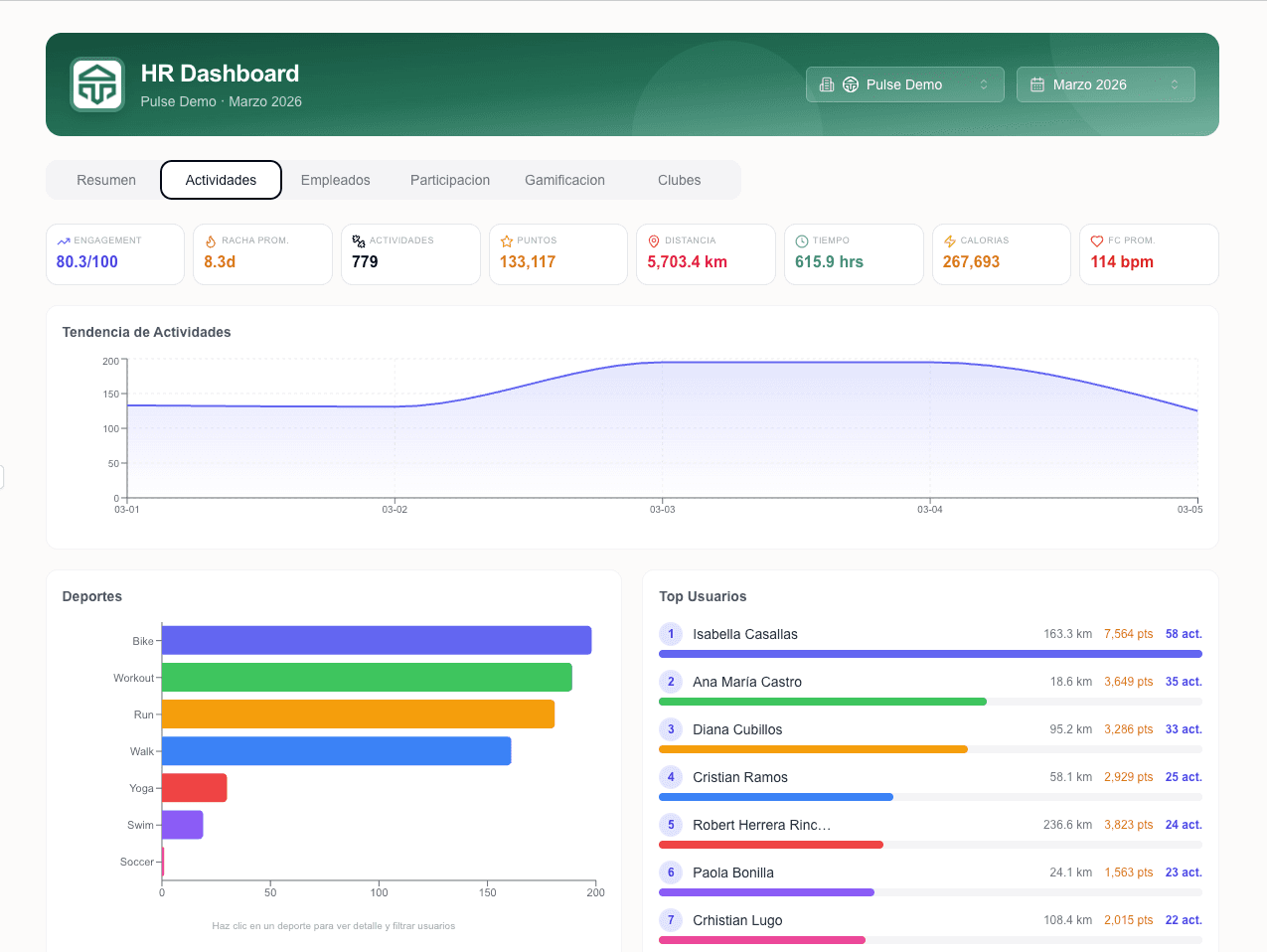Viewport: 1267px width, 952px height.
Task: Open the Gamificacion tab
Action: click(x=564, y=180)
